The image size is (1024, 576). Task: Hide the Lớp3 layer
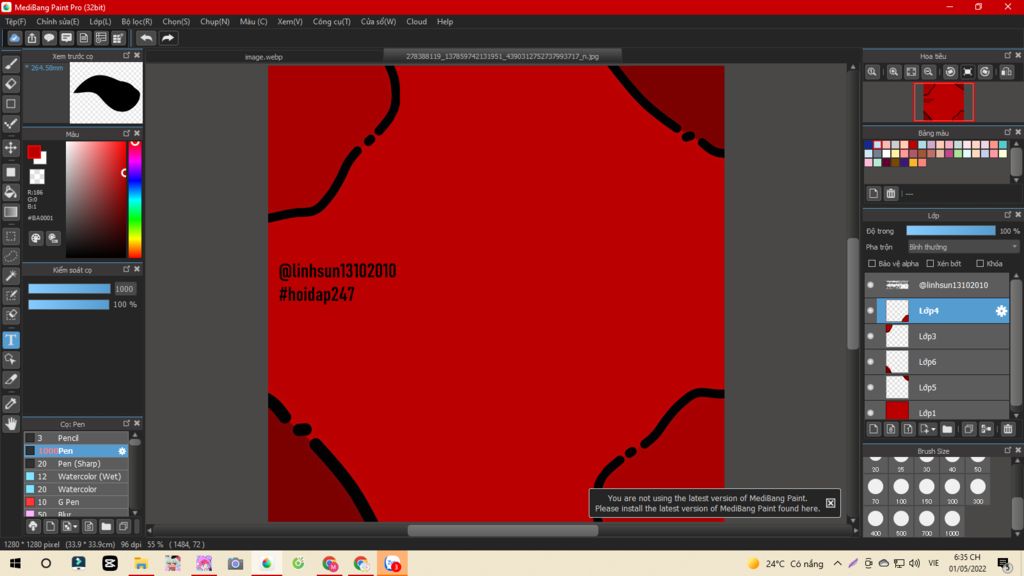(x=871, y=336)
